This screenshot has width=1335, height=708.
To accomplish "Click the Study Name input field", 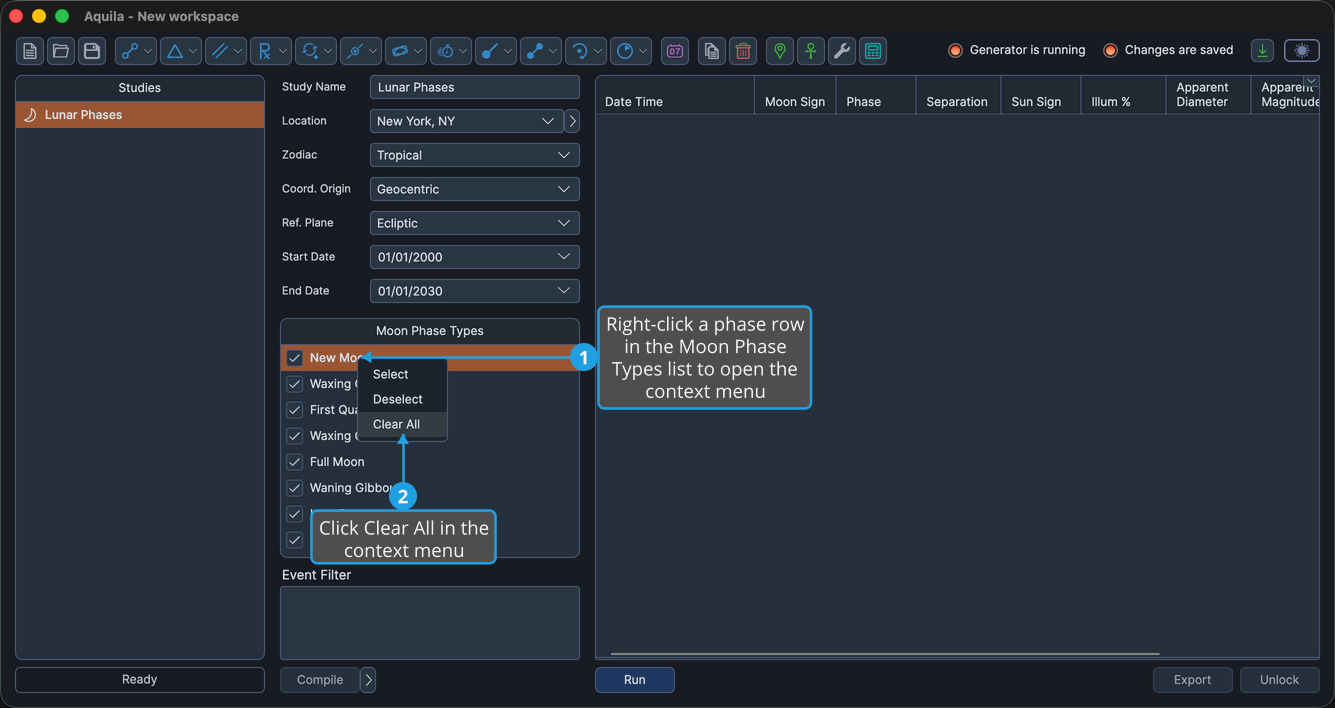I will coord(475,87).
